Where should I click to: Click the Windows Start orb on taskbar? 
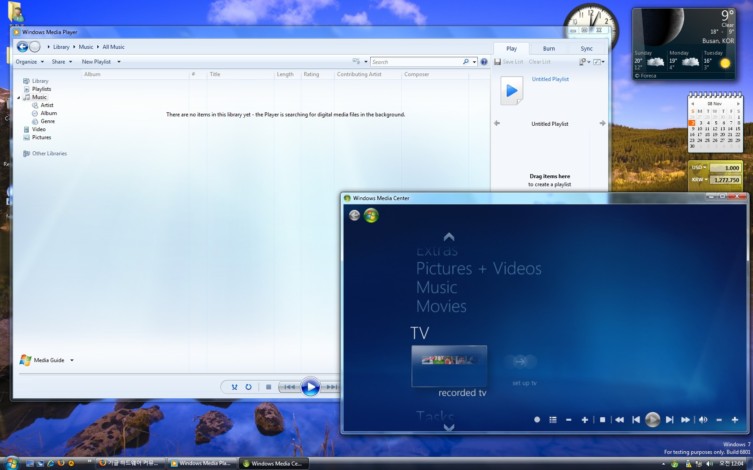click(11, 463)
